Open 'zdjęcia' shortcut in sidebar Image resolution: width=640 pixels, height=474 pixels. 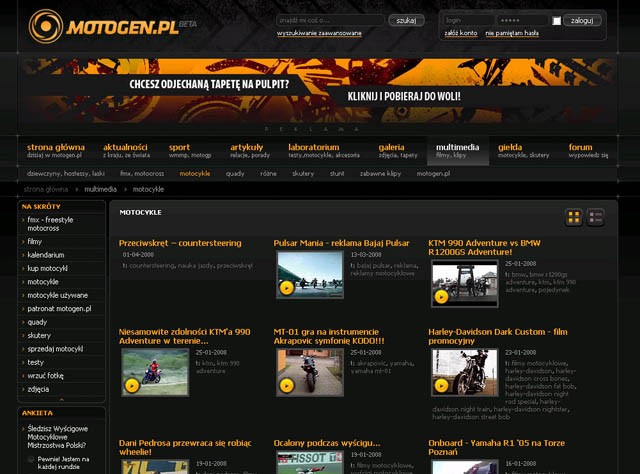tap(38, 389)
